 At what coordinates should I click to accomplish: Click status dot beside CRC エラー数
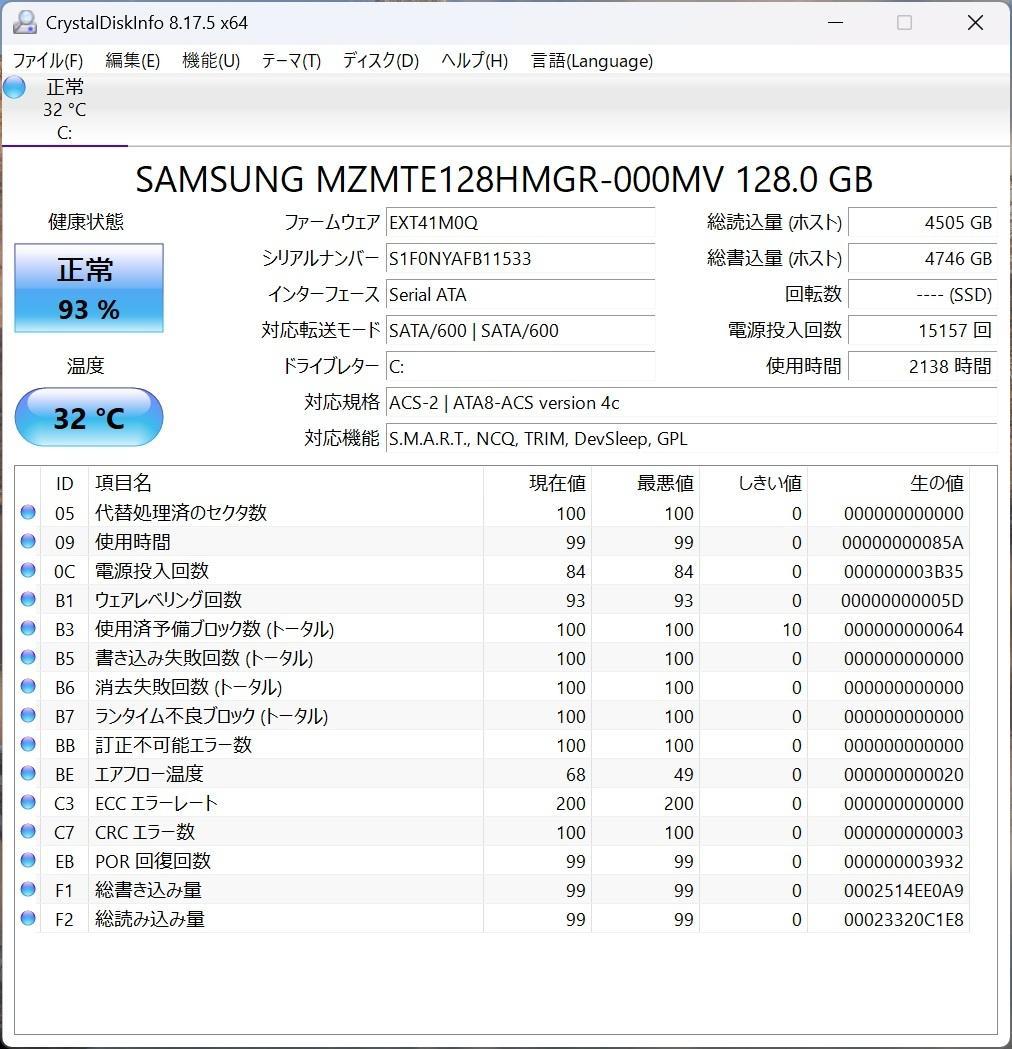(27, 832)
